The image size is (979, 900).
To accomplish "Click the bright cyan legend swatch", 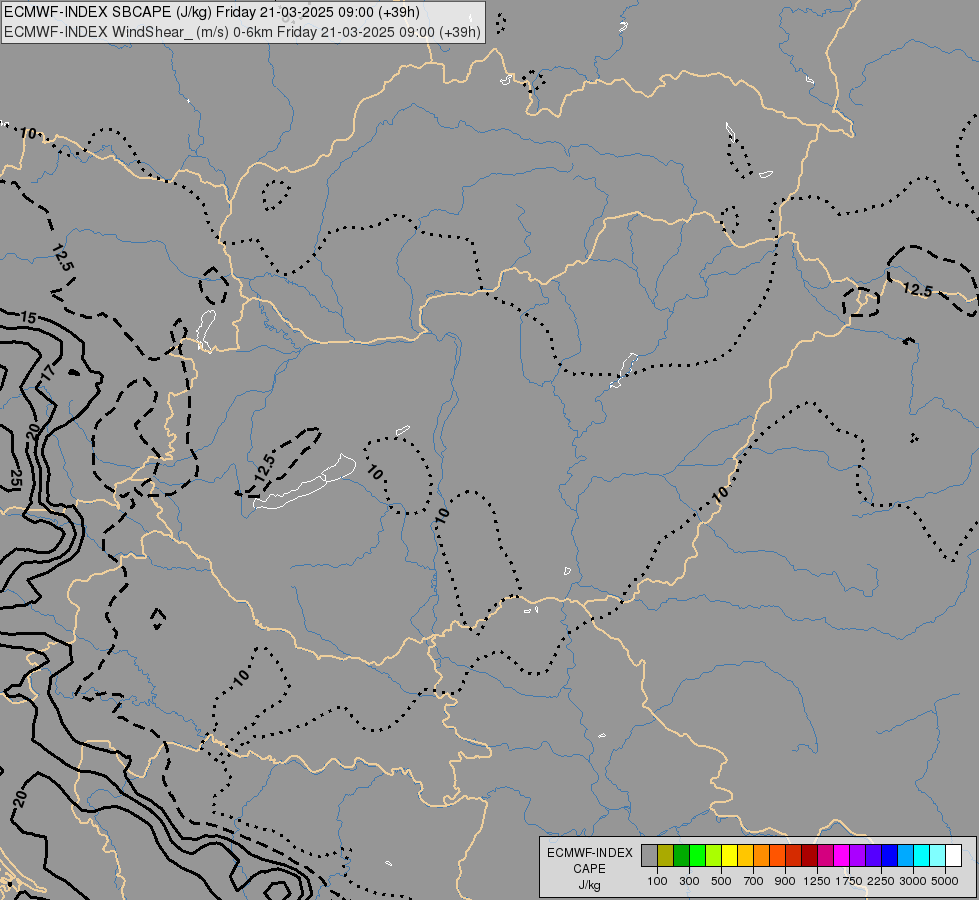I will pyautogui.click(x=921, y=855).
